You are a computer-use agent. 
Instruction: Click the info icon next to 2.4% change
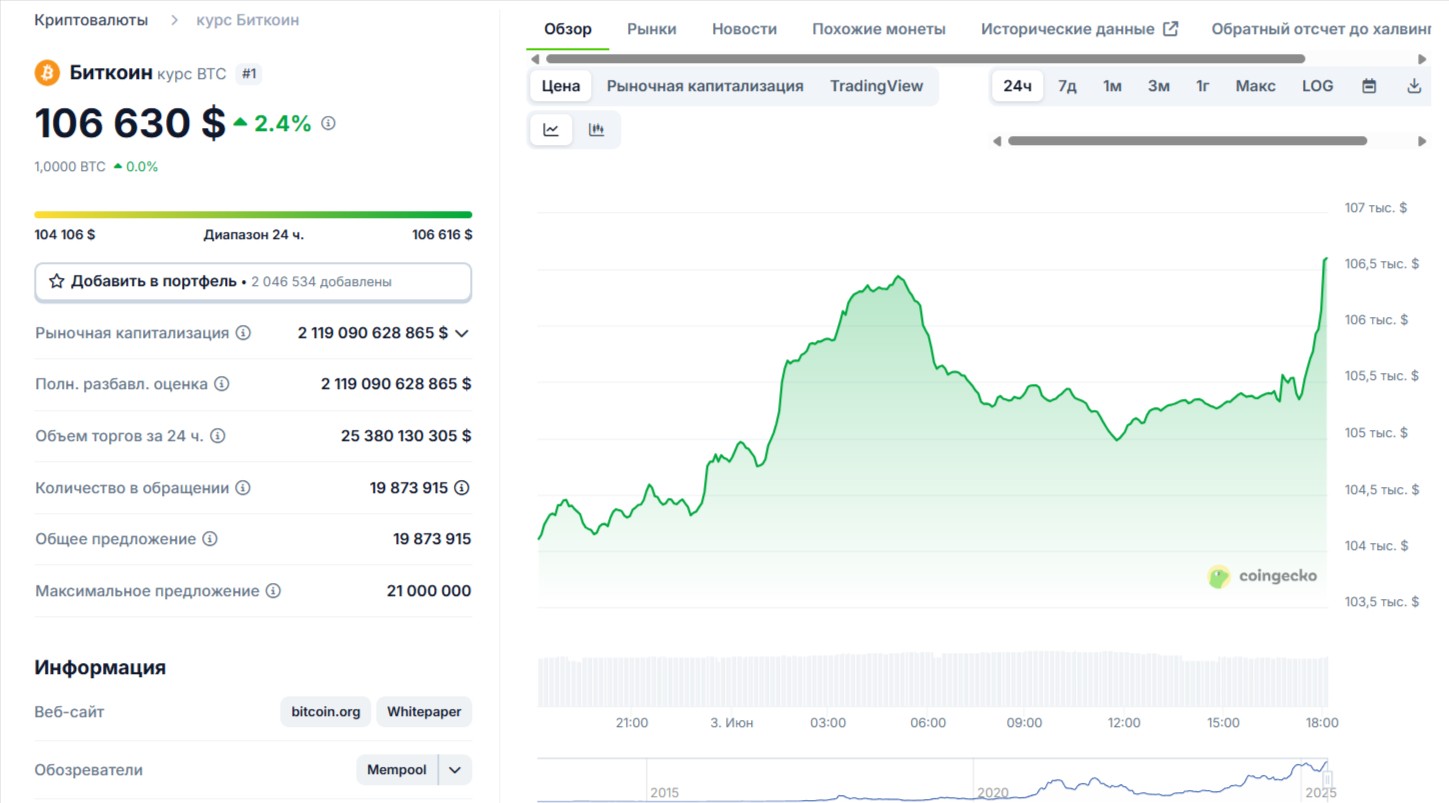328,123
